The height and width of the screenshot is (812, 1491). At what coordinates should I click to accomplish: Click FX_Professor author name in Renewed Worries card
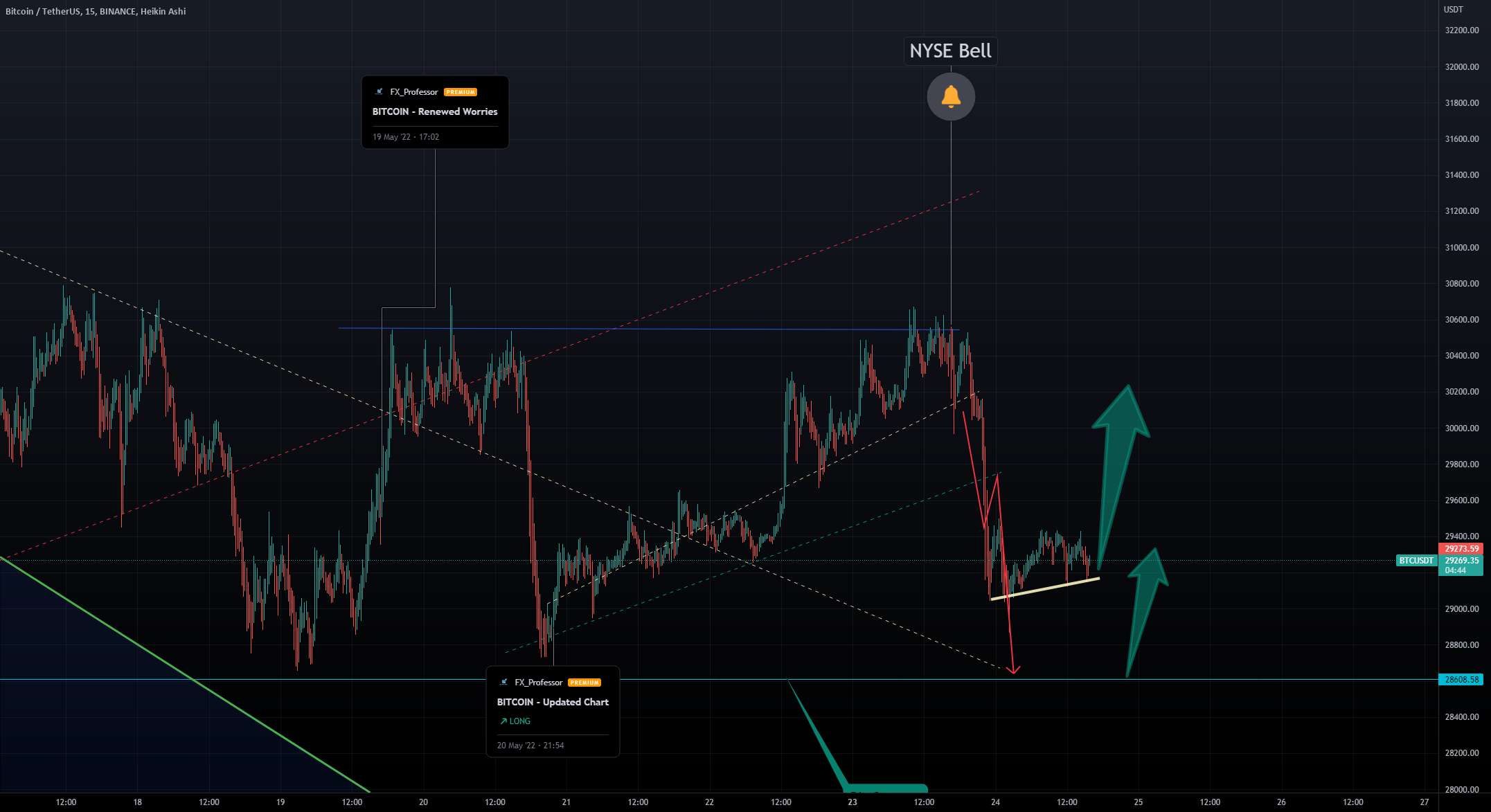coord(414,92)
